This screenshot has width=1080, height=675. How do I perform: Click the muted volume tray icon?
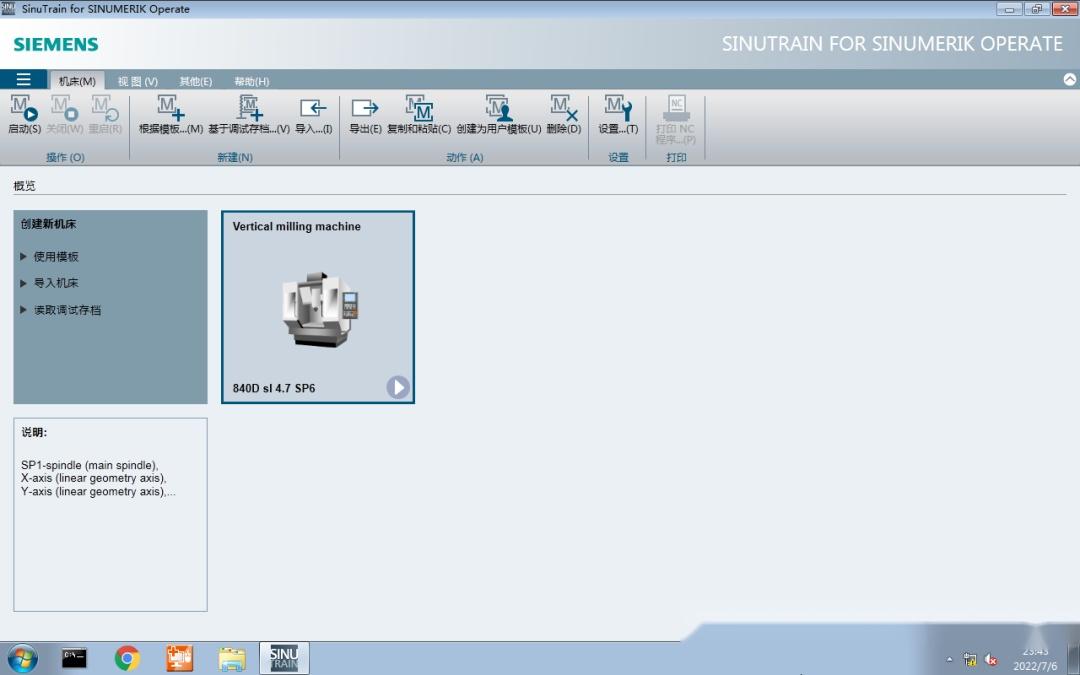coord(990,660)
